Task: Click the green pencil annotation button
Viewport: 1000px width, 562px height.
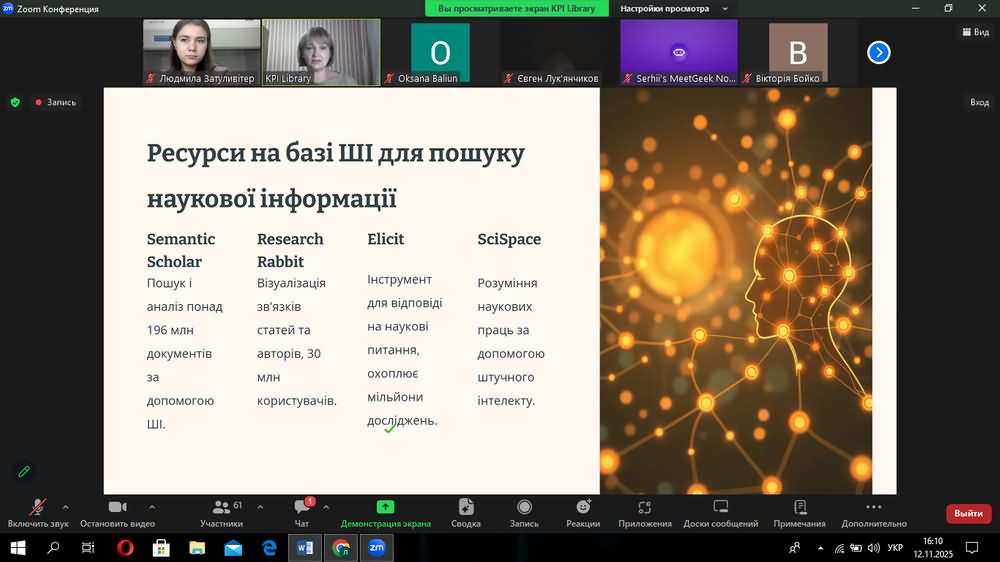Action: click(x=24, y=471)
